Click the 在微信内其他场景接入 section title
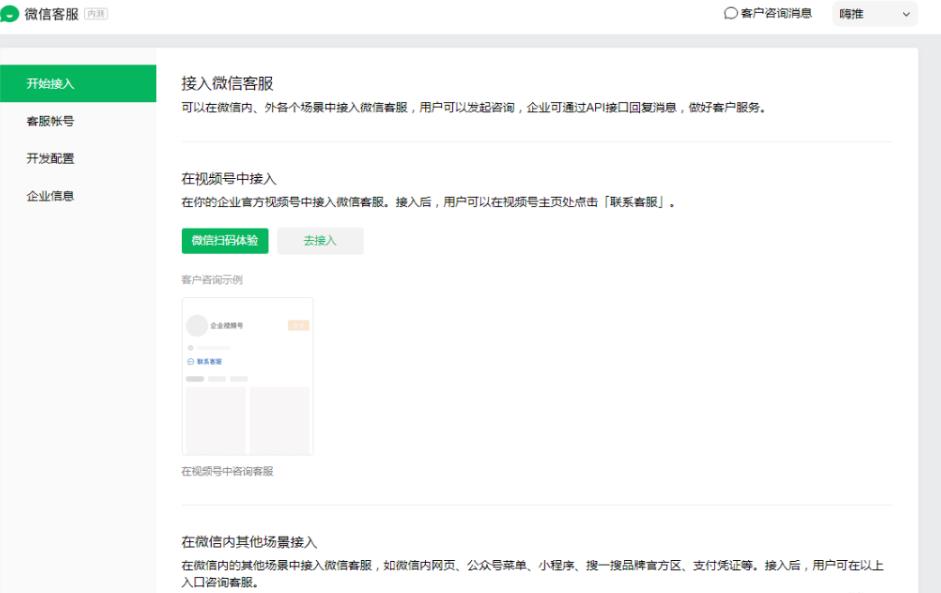941x593 pixels. 249,542
